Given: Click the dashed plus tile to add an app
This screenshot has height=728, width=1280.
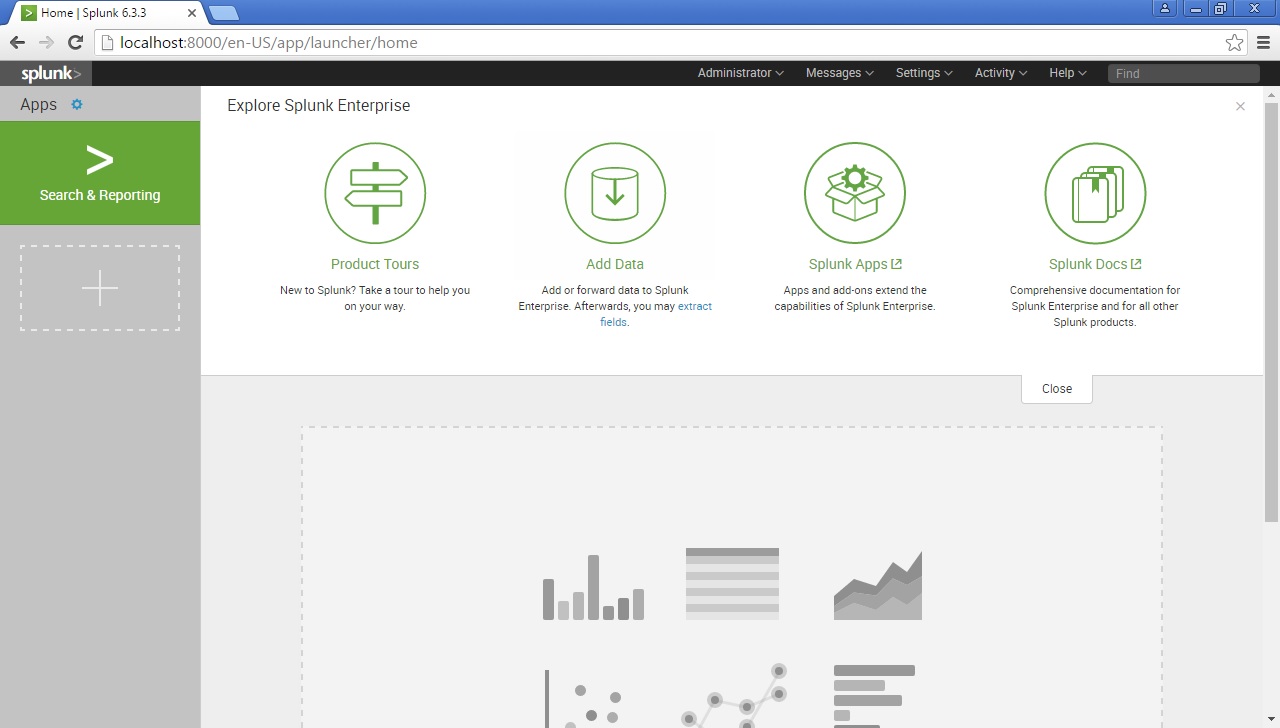Looking at the screenshot, I should coord(100,287).
